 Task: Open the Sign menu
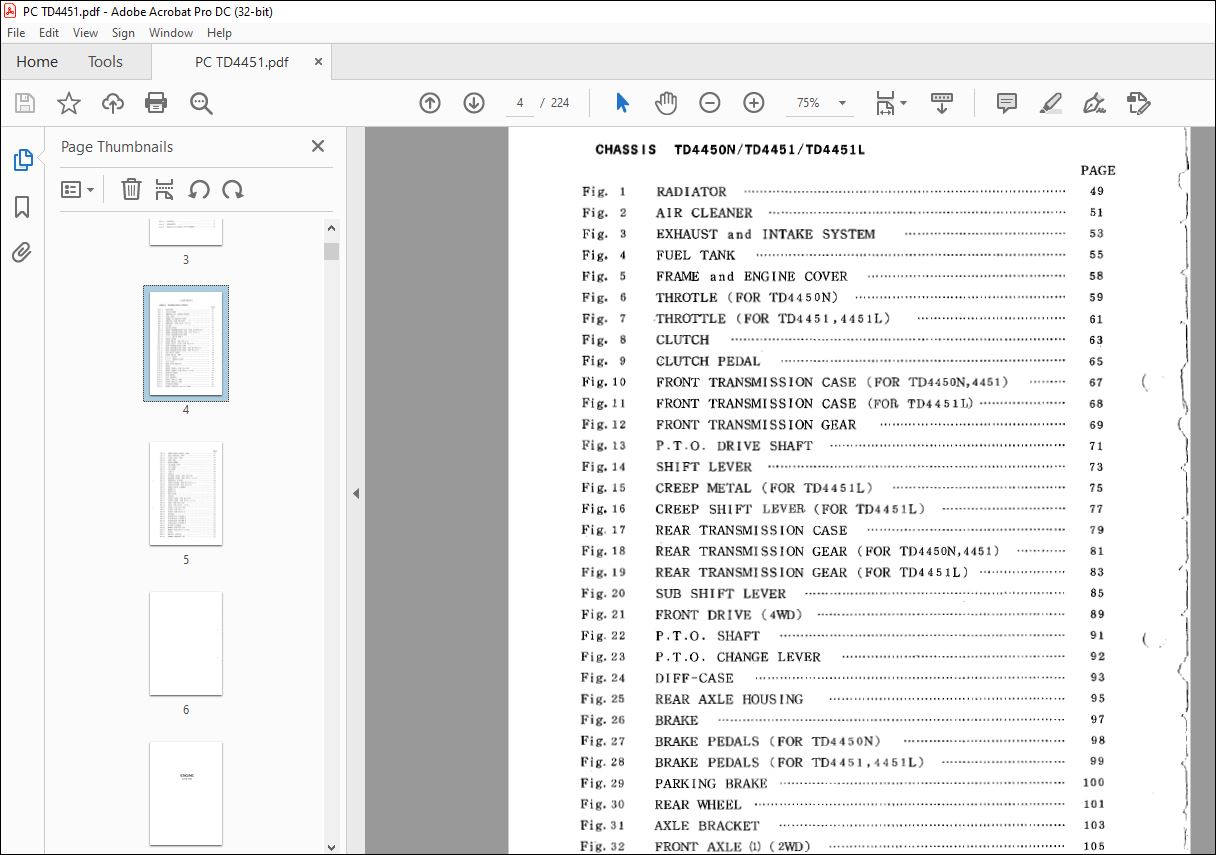(x=123, y=33)
